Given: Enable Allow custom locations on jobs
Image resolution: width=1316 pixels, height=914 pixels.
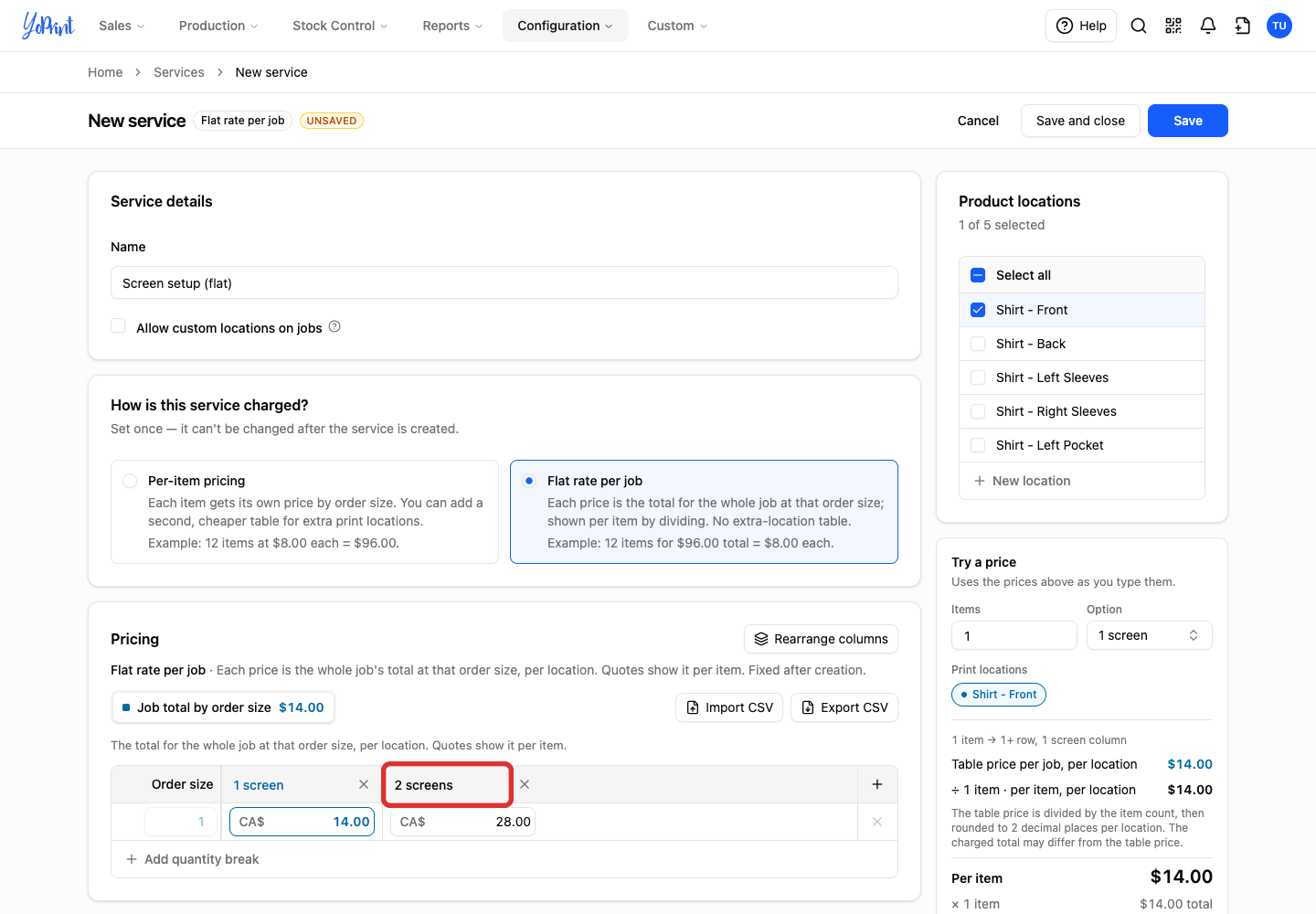Looking at the screenshot, I should [x=118, y=326].
